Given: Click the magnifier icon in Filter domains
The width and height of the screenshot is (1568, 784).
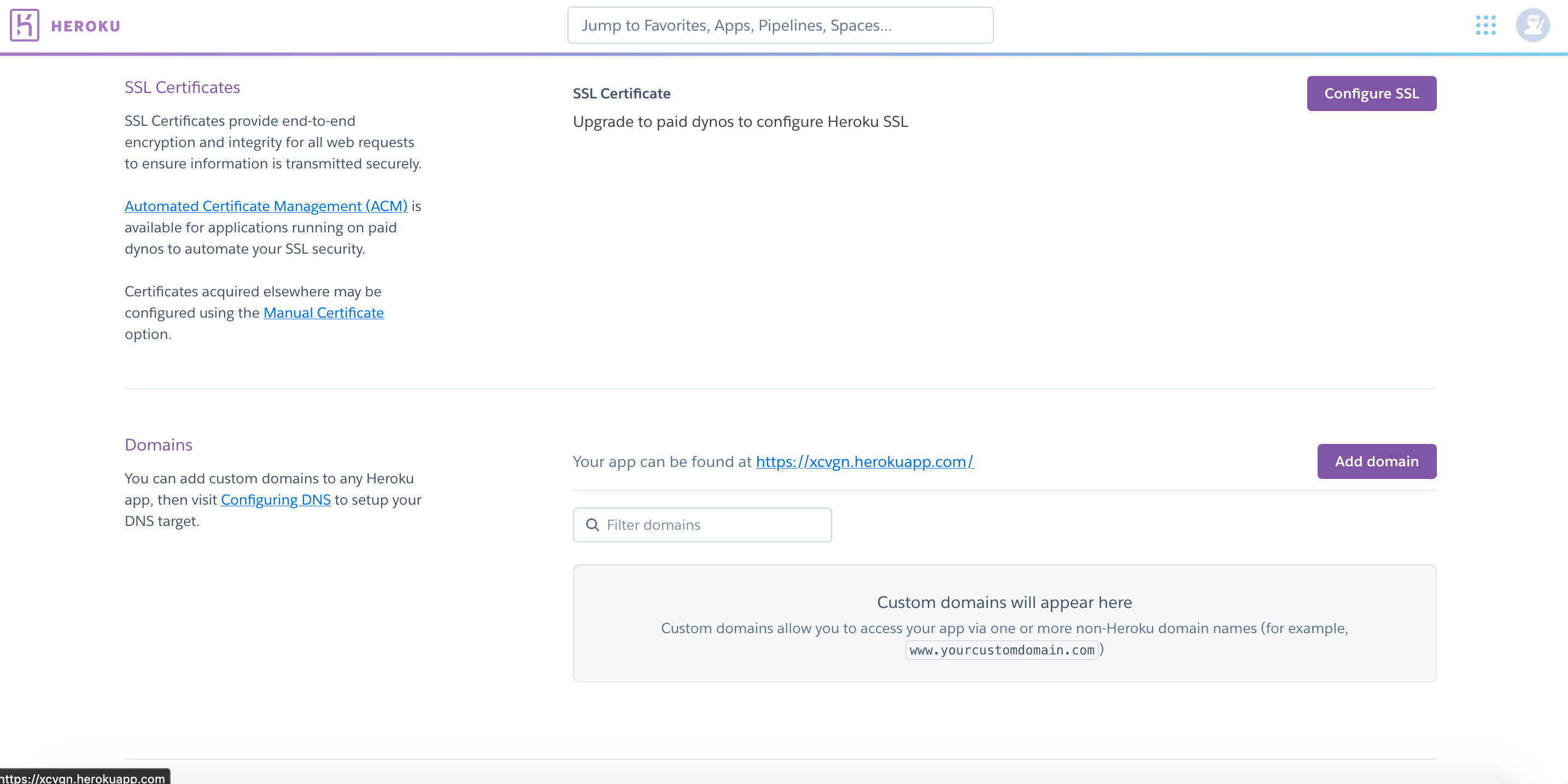Looking at the screenshot, I should click(594, 524).
